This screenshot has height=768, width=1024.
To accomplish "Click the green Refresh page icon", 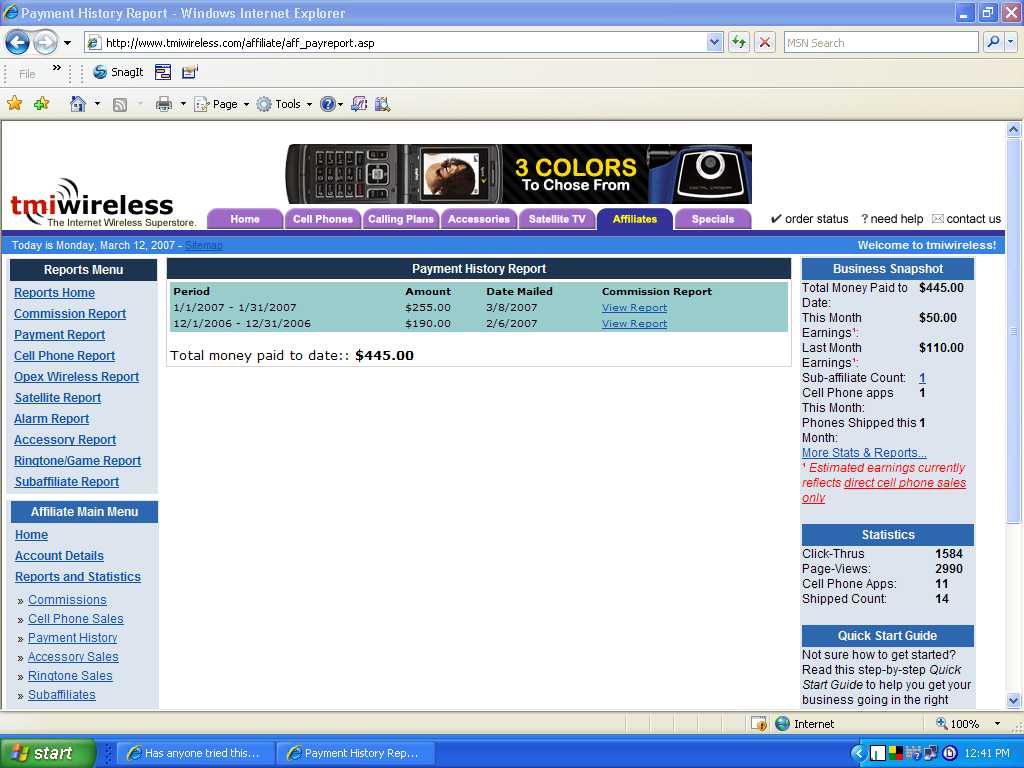I will [x=739, y=43].
